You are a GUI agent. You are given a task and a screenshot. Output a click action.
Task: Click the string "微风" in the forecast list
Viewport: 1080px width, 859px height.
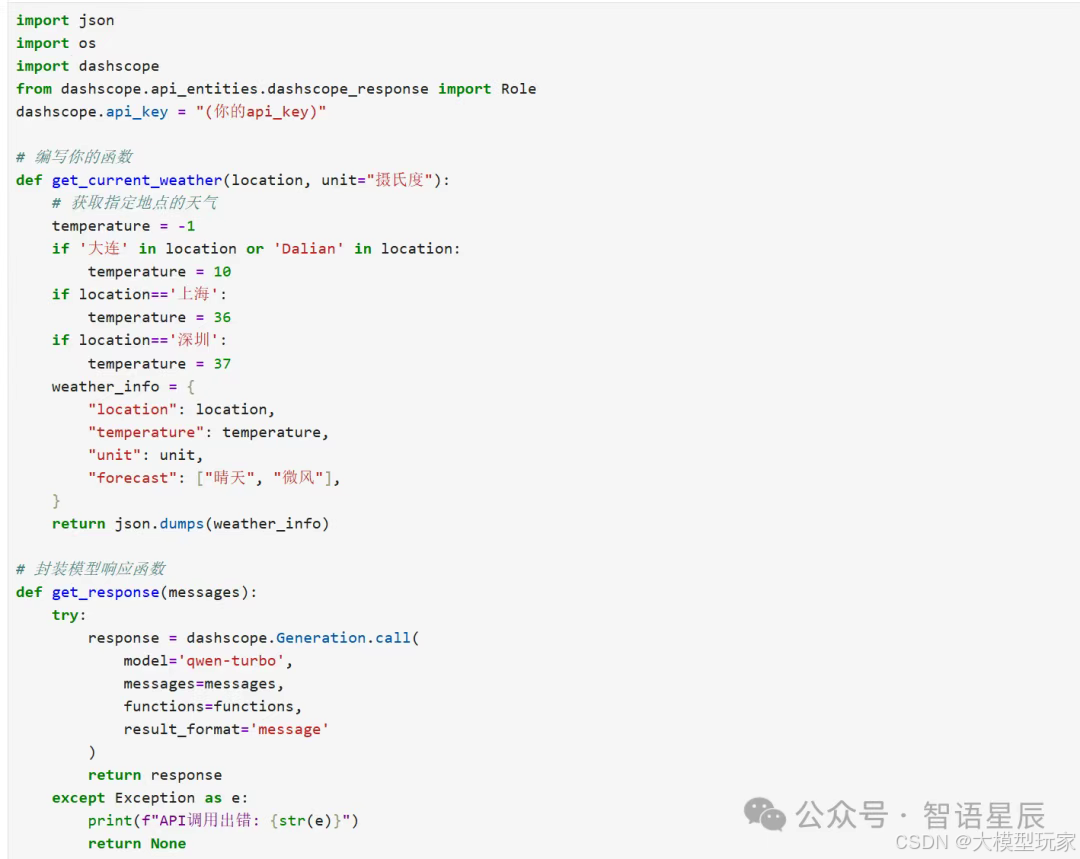pyautogui.click(x=298, y=478)
